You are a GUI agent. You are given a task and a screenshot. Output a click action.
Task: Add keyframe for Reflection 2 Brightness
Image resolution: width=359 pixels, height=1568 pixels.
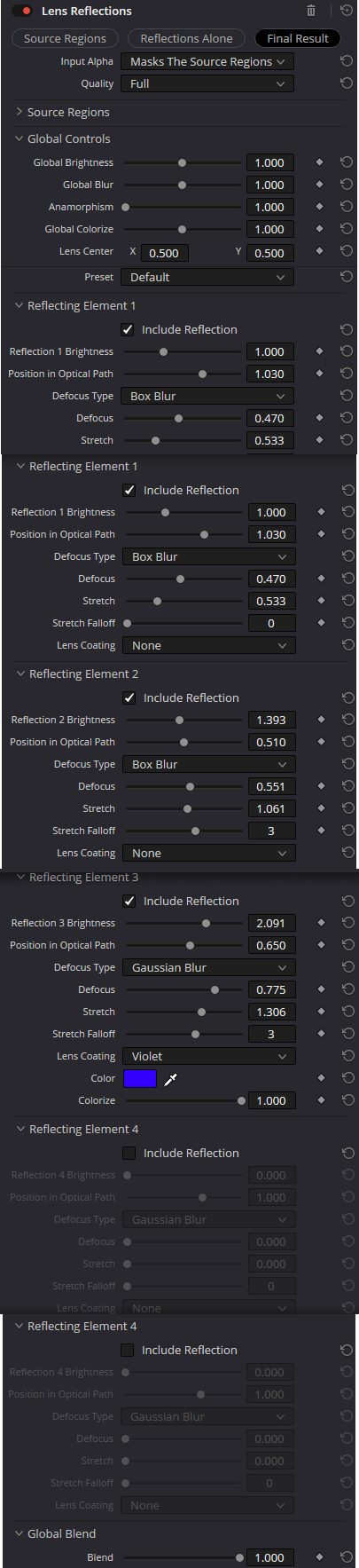pos(321,720)
